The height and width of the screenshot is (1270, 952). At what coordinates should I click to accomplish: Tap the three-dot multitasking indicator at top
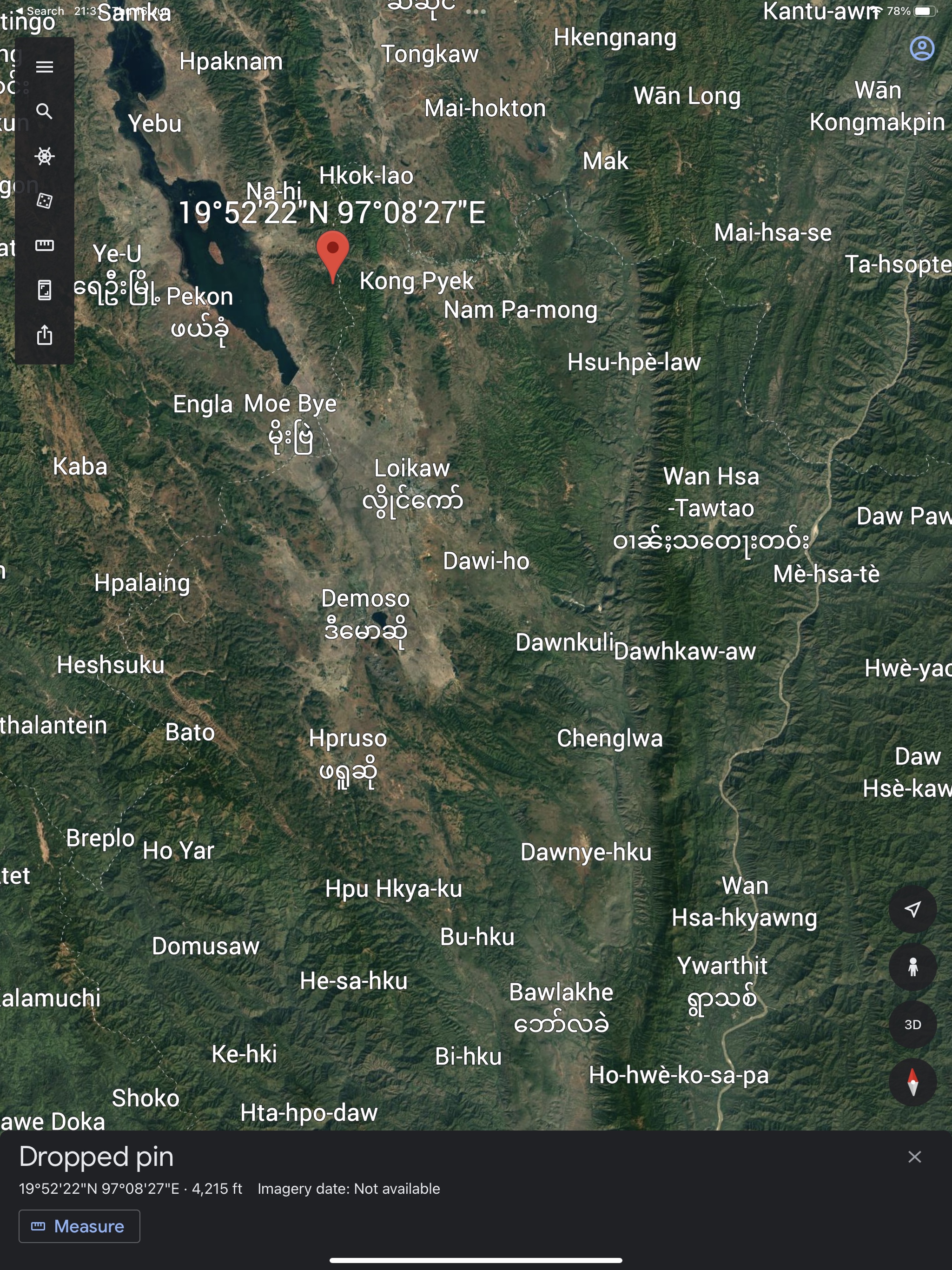[476, 12]
